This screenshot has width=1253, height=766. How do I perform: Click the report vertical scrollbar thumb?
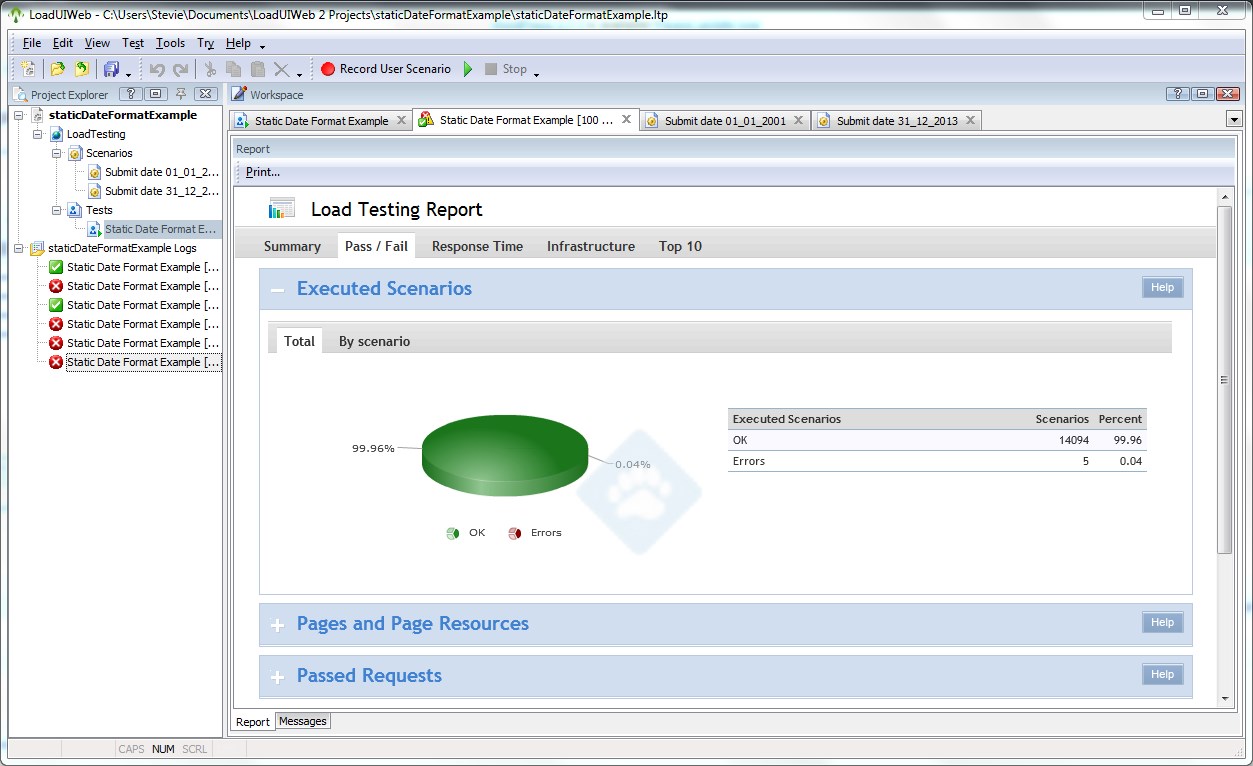pyautogui.click(x=1224, y=380)
